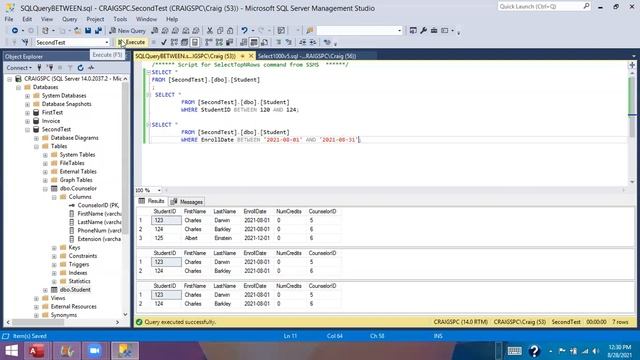Expand the FirstTest database node
Image resolution: width=640 pixels, height=360 pixels.
(x=27, y=113)
